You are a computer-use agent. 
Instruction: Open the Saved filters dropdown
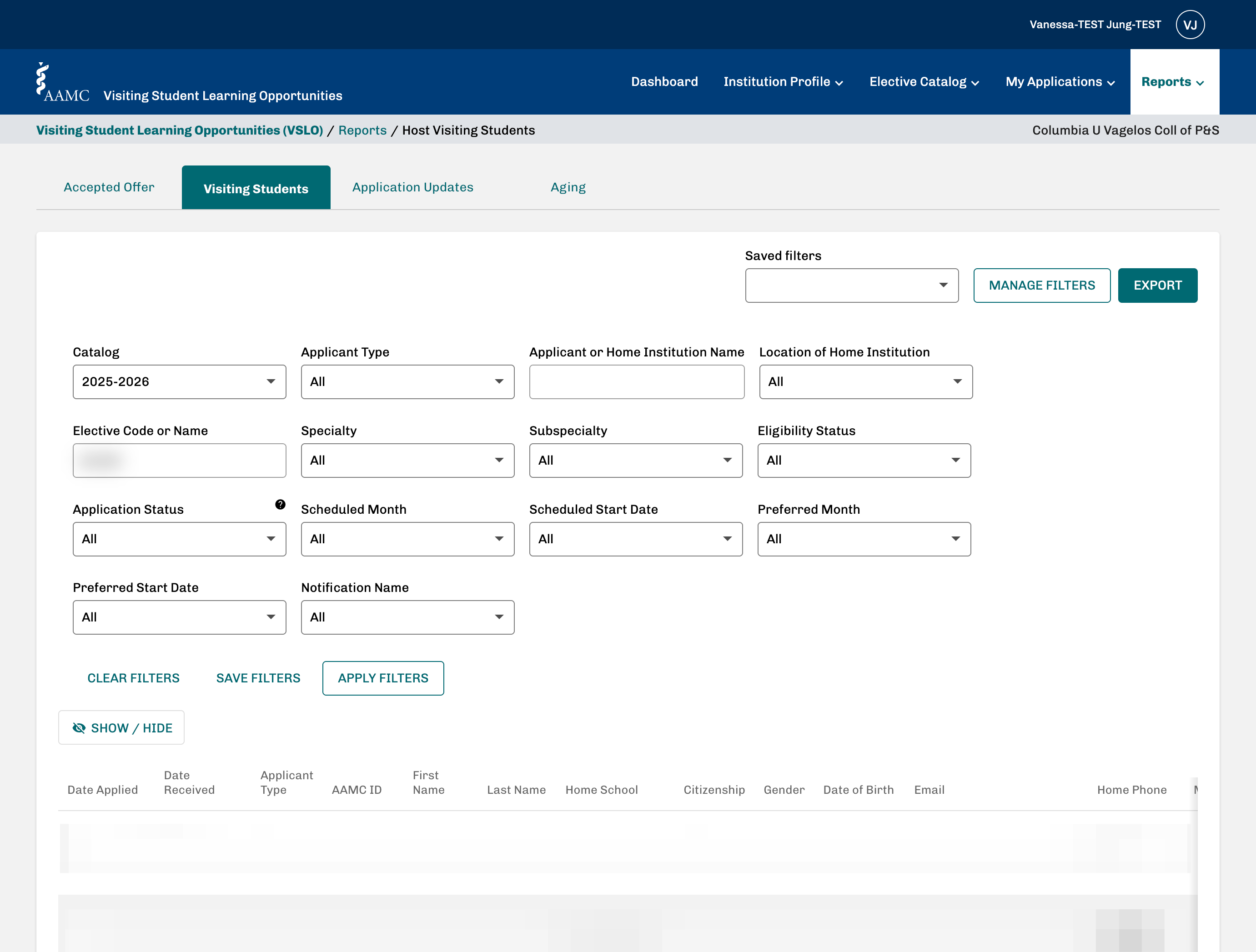click(x=852, y=286)
